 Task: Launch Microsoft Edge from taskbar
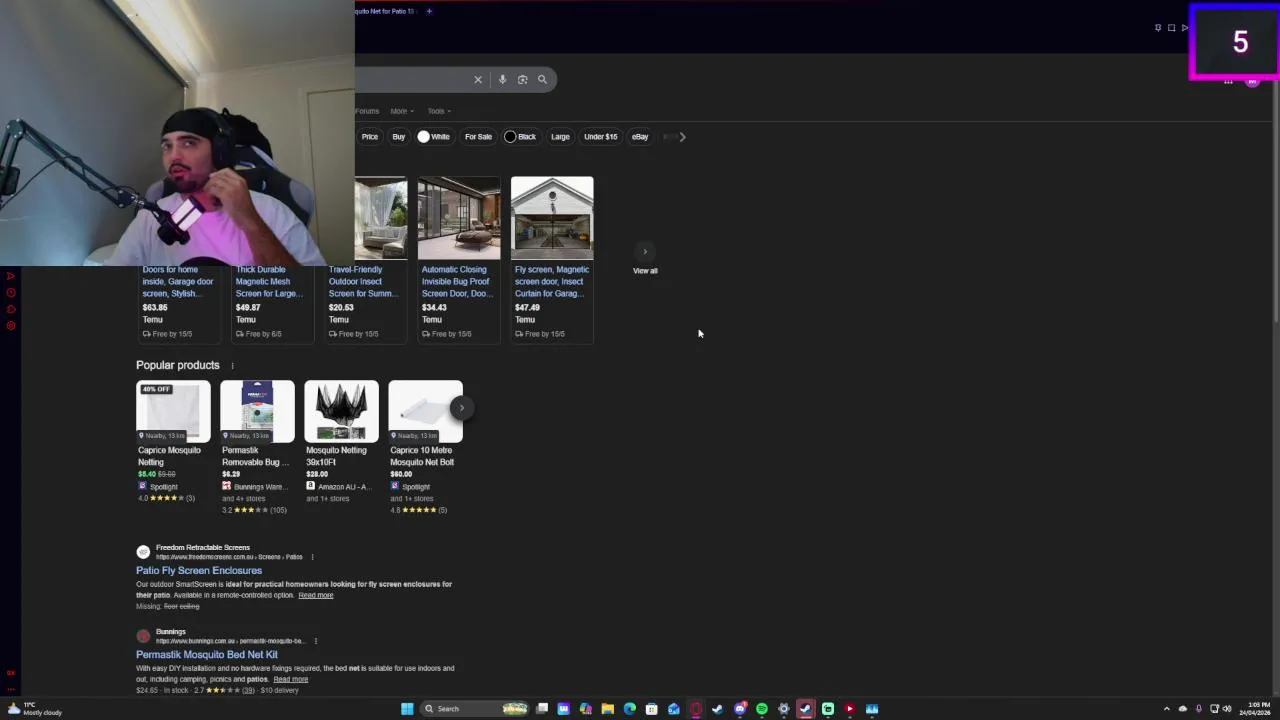[x=629, y=709]
